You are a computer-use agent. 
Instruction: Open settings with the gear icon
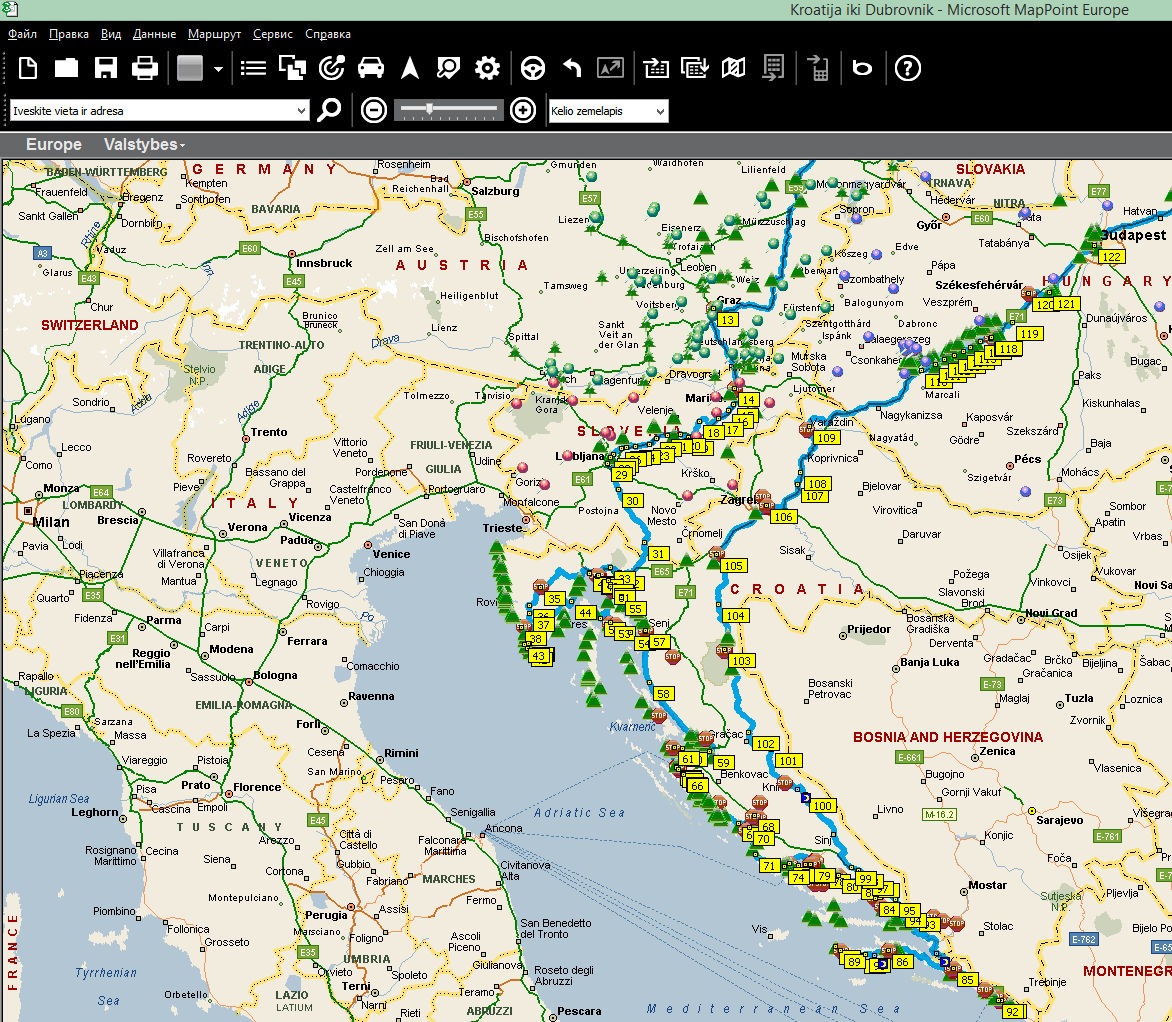(487, 69)
